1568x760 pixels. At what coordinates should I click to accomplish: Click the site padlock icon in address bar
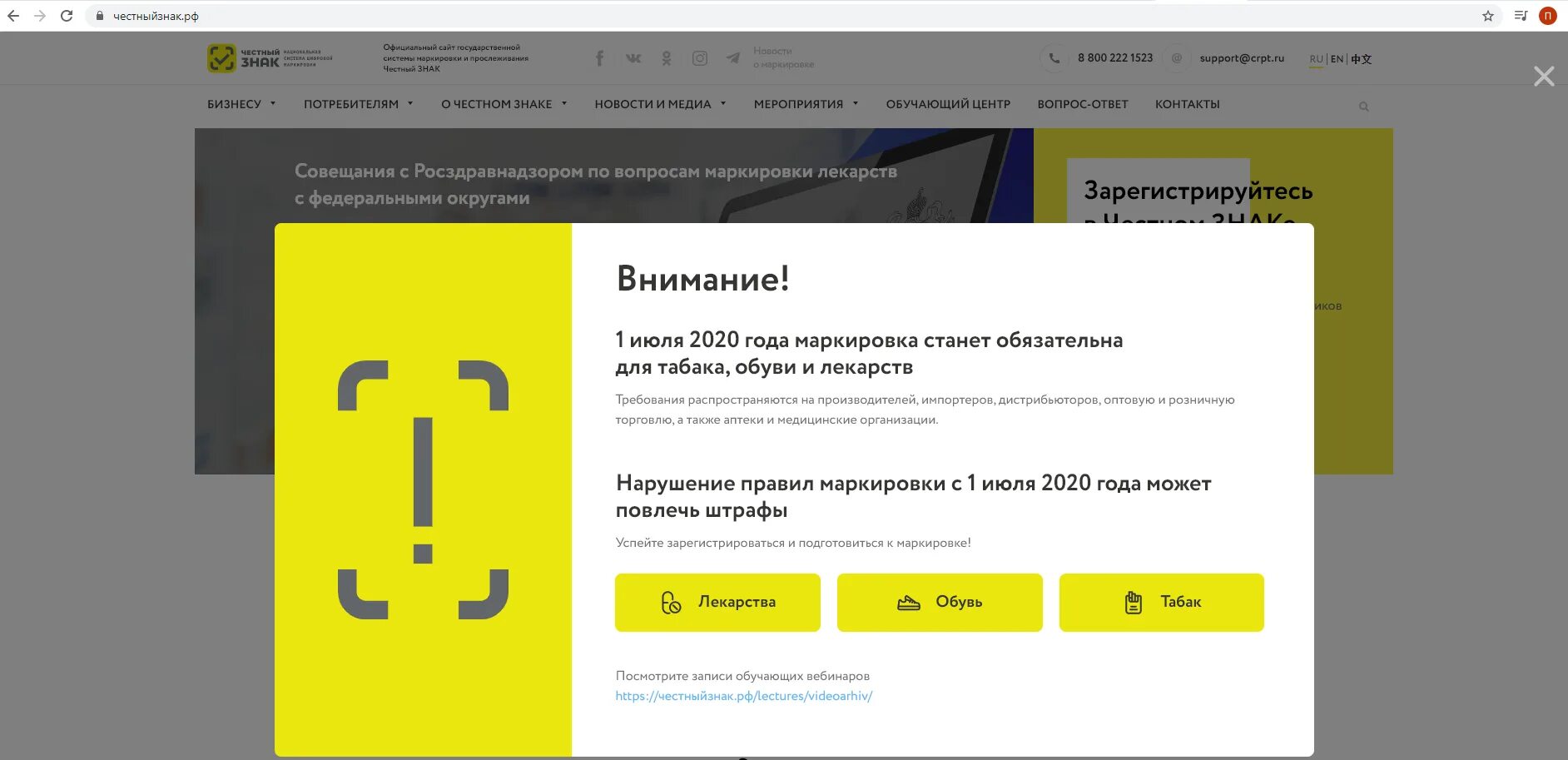(x=99, y=16)
